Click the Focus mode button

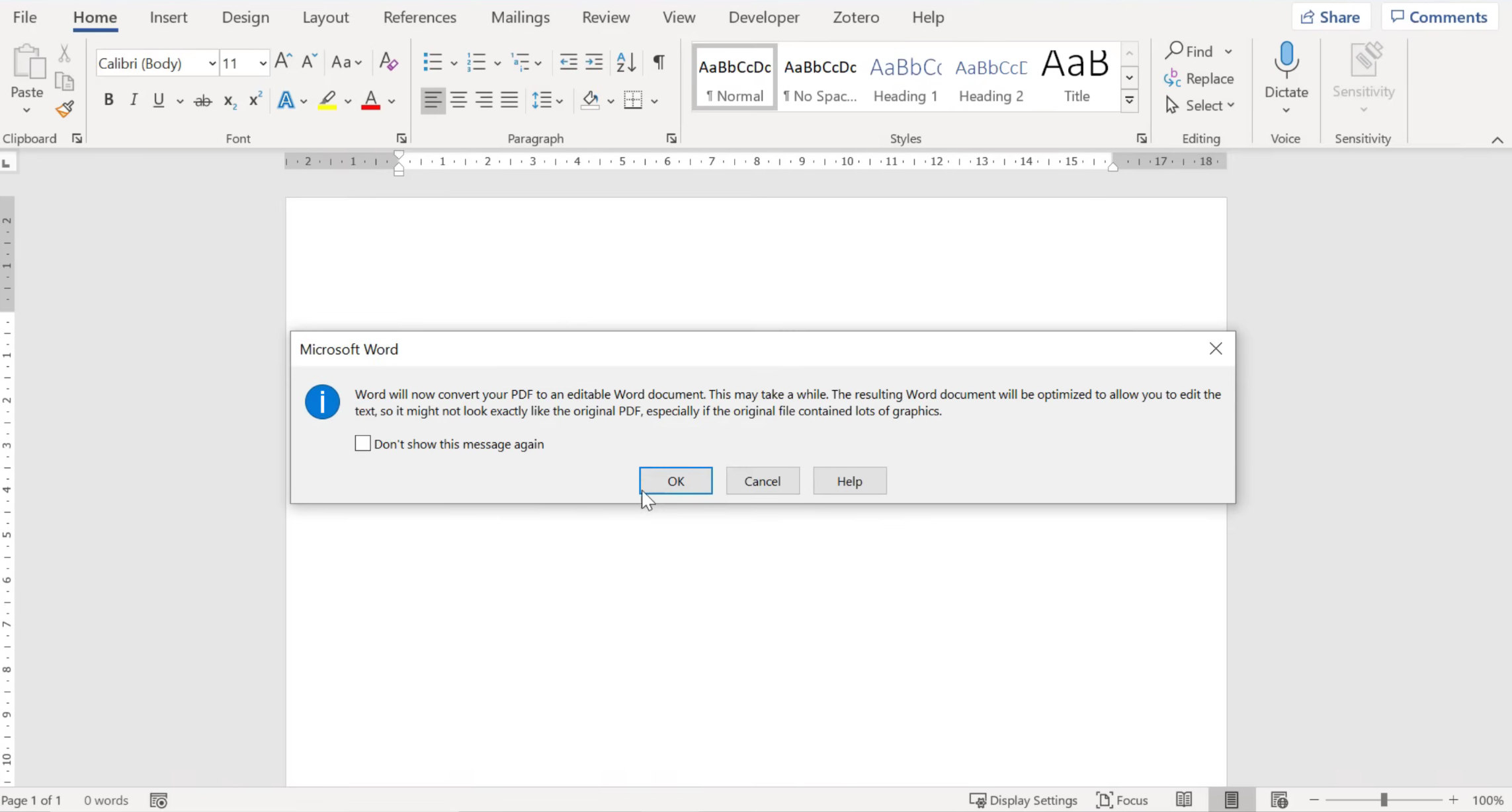1122,800
